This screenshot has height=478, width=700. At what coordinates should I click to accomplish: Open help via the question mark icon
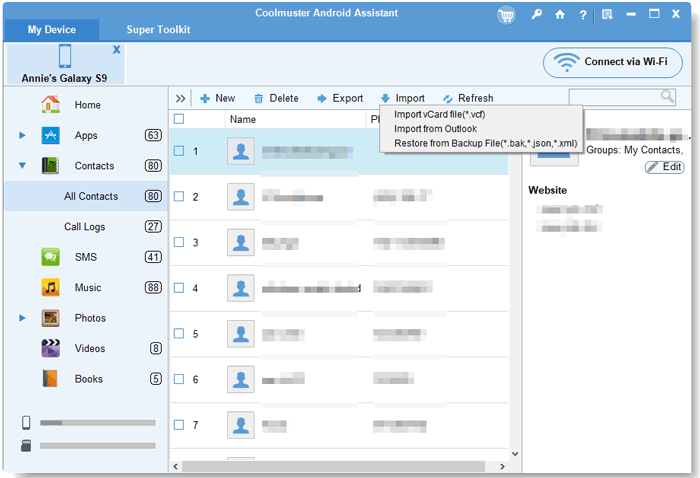583,15
